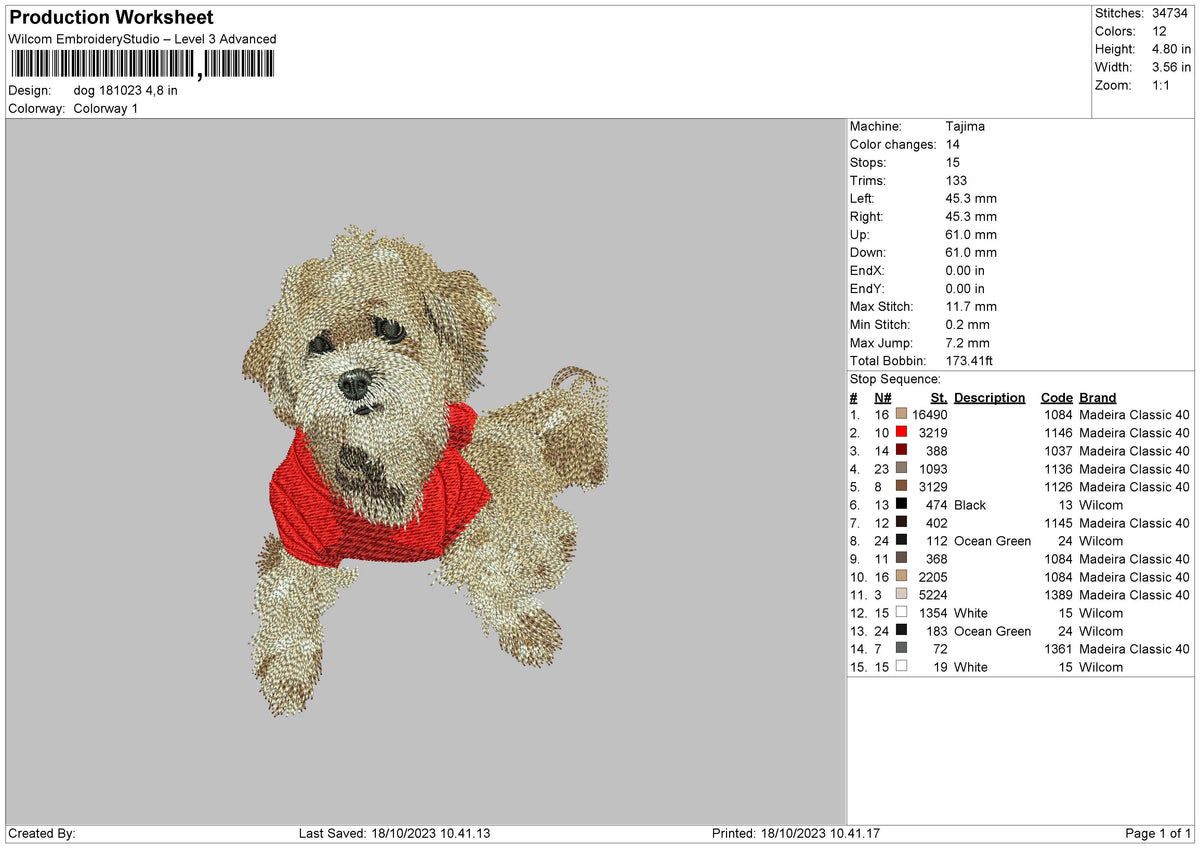Select the dark red swatch in stop 3

click(901, 451)
